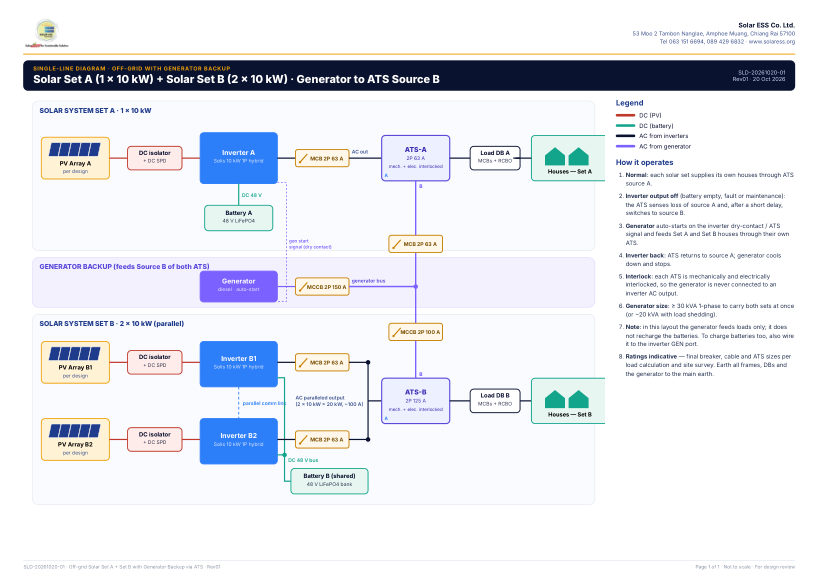Click the MCB 2P 63 A breaker after Inverter B1
The height and width of the screenshot is (579, 819).
click(322, 362)
